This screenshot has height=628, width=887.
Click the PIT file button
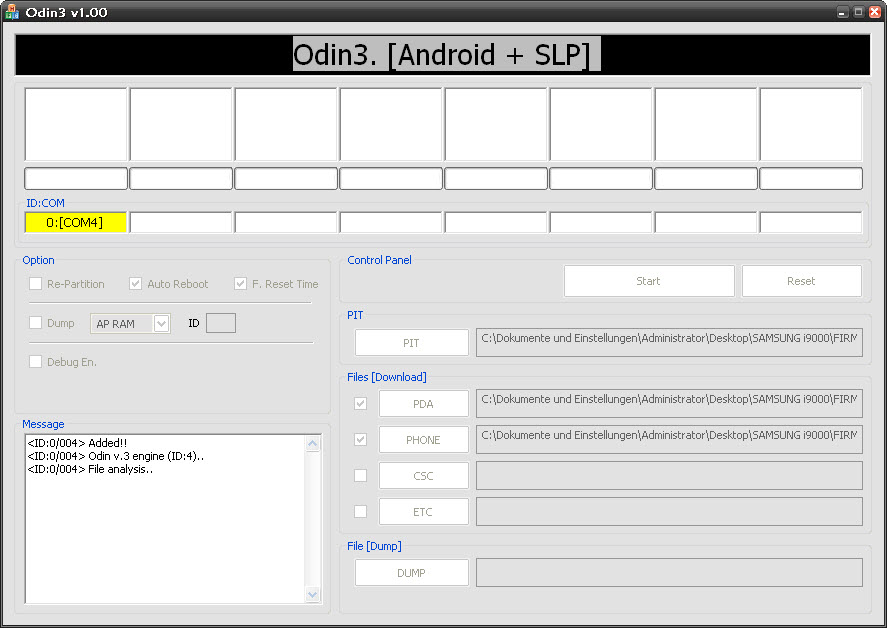(x=412, y=343)
